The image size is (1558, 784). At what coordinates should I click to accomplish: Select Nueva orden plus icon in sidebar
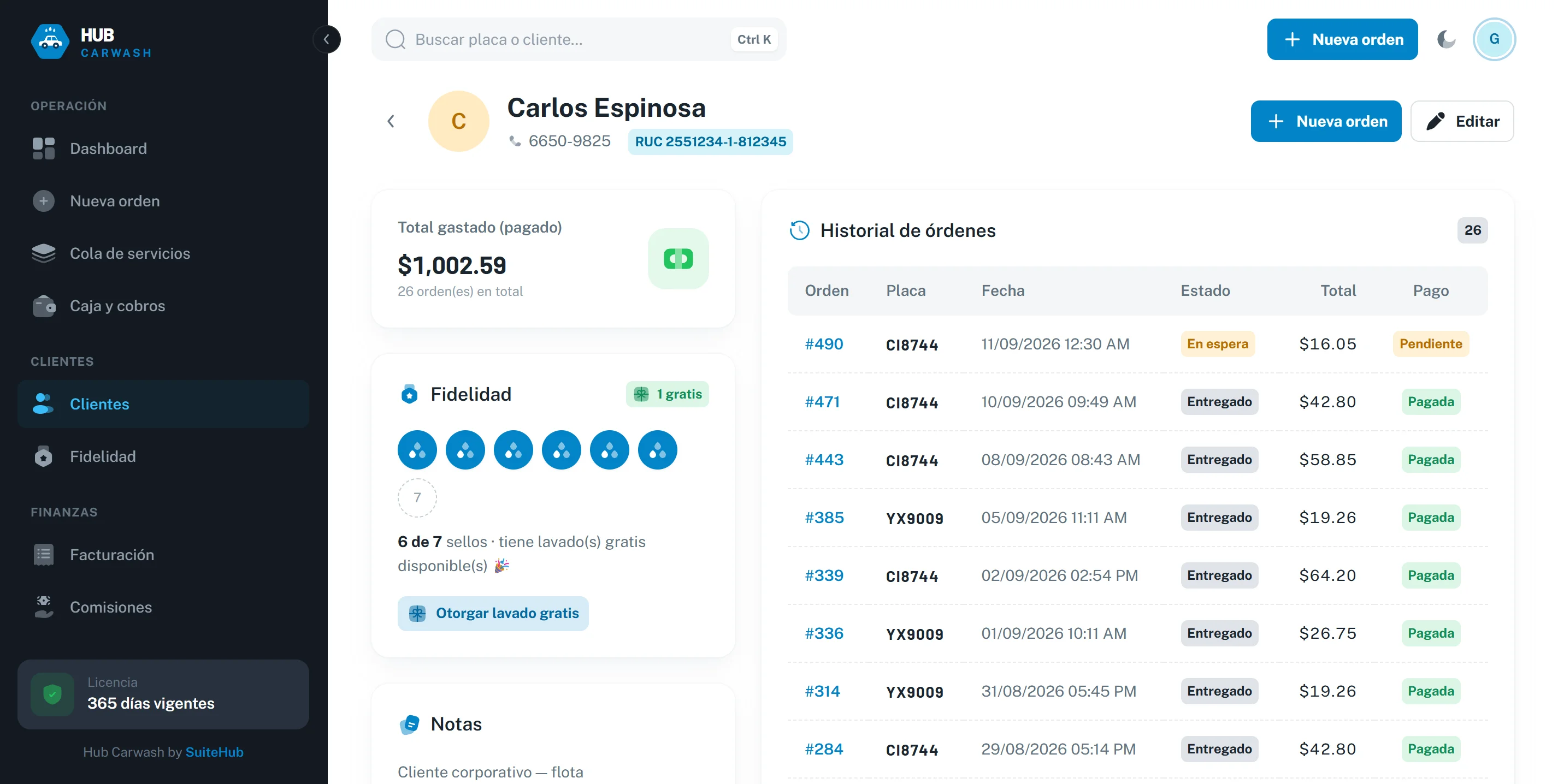[x=44, y=201]
